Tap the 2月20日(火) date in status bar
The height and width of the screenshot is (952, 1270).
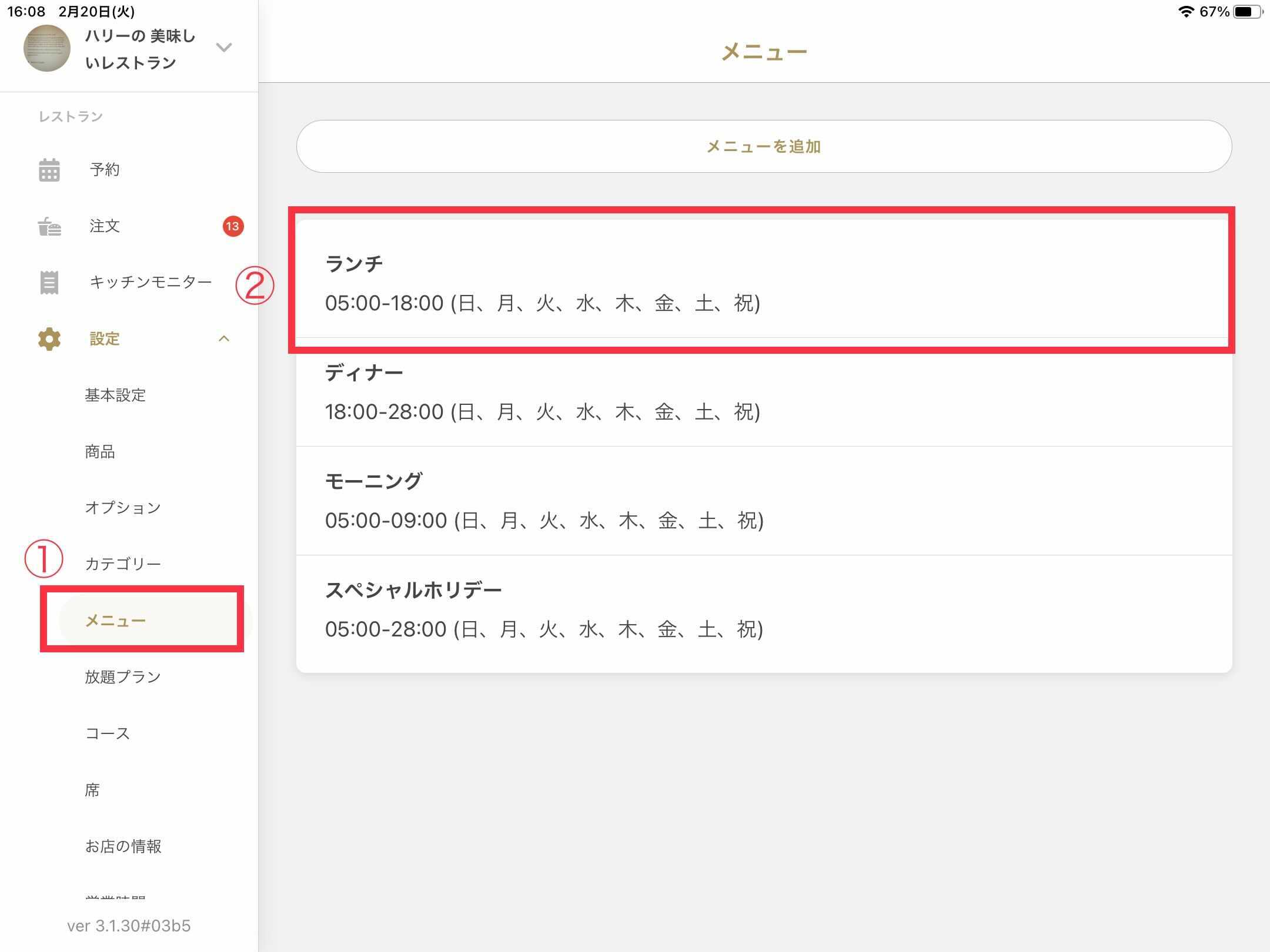(x=96, y=11)
